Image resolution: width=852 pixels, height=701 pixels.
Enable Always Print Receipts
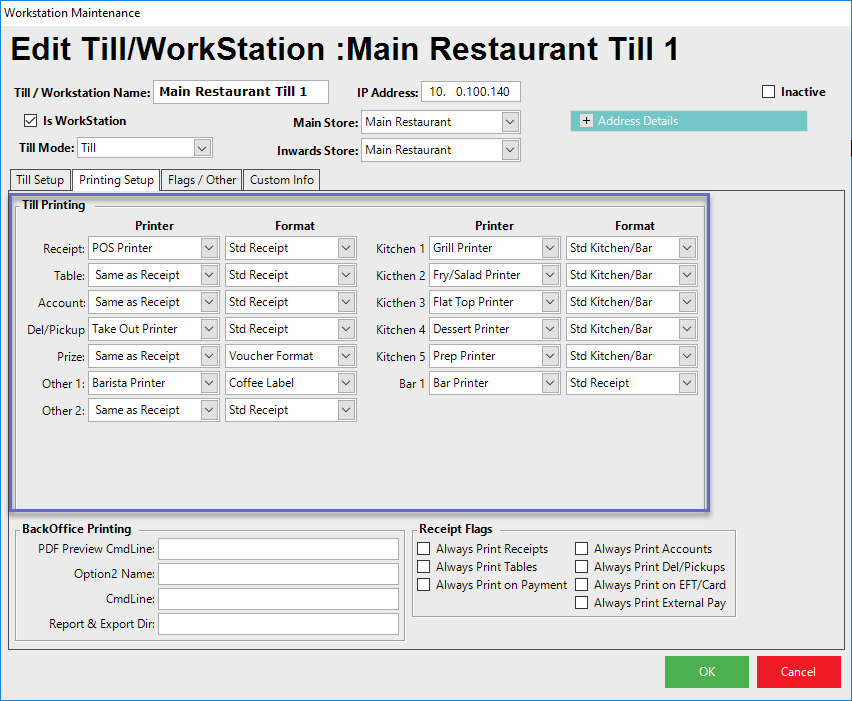[424, 549]
